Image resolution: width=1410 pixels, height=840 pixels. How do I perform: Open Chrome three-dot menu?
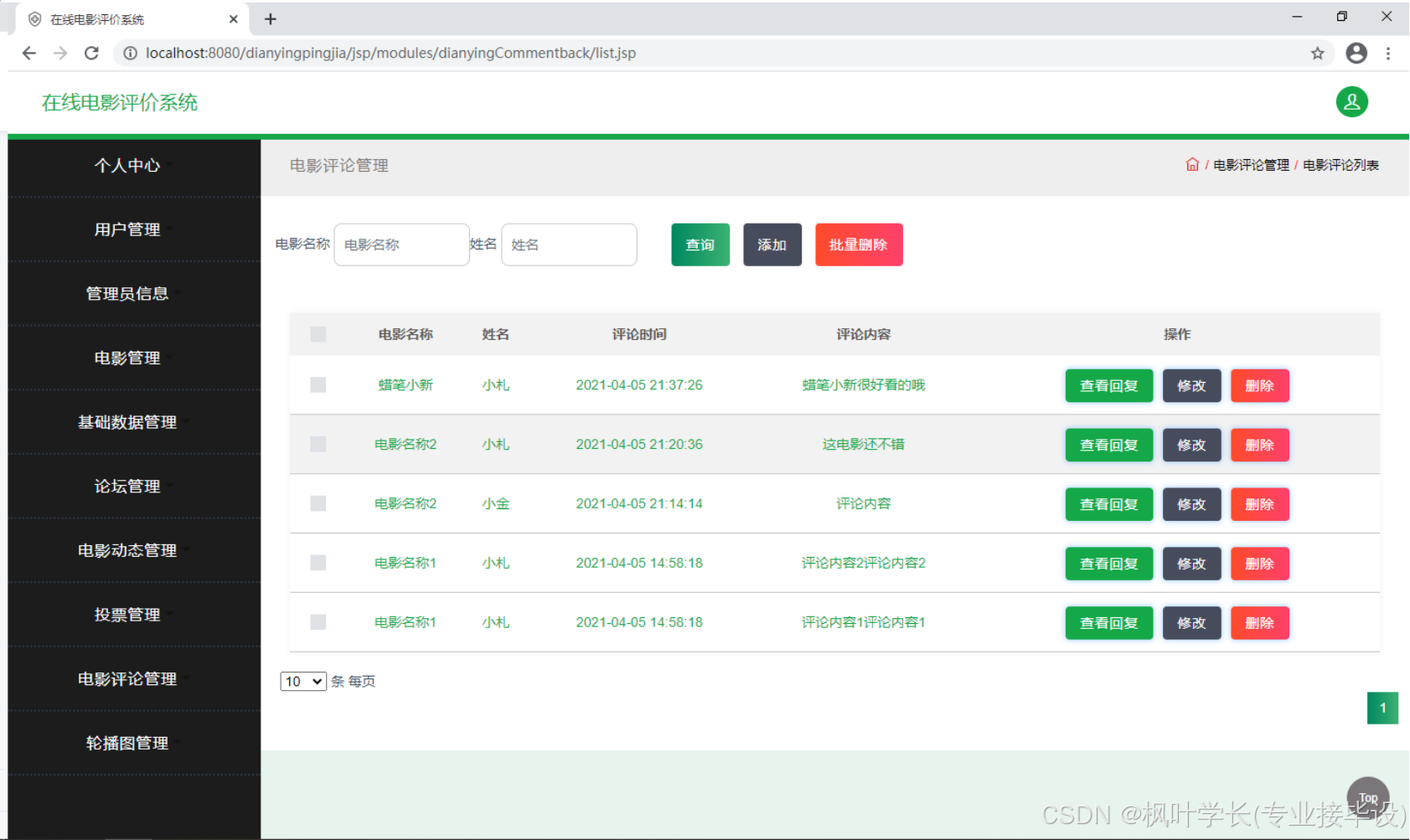[x=1387, y=53]
